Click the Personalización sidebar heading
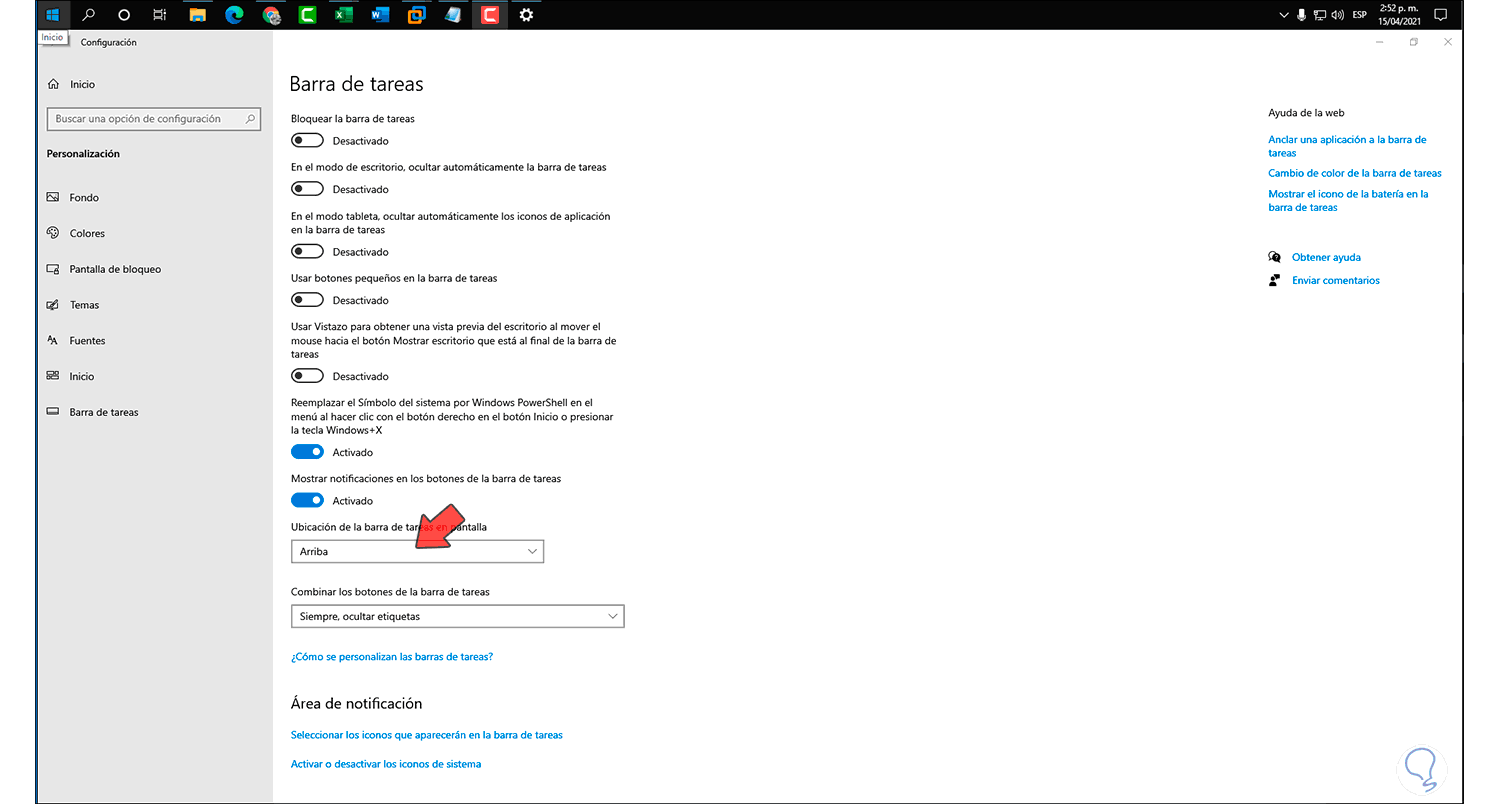The height and width of the screenshot is (804, 1500). click(x=83, y=154)
